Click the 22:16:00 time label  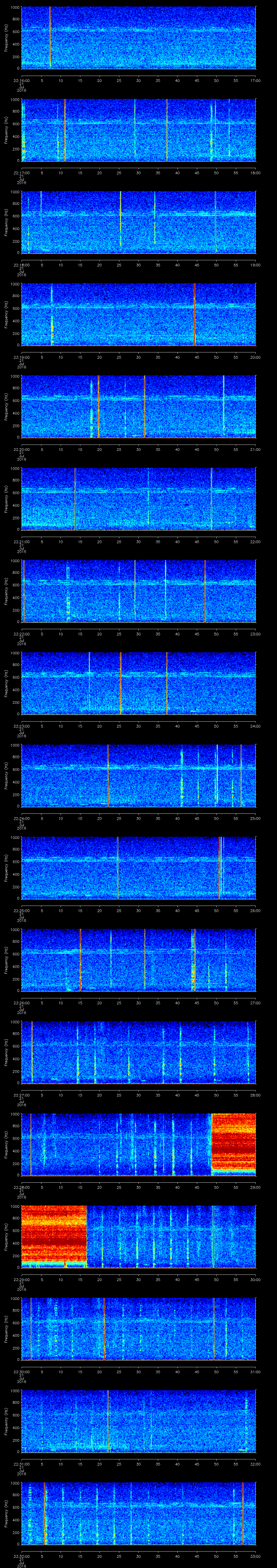click(x=21, y=80)
